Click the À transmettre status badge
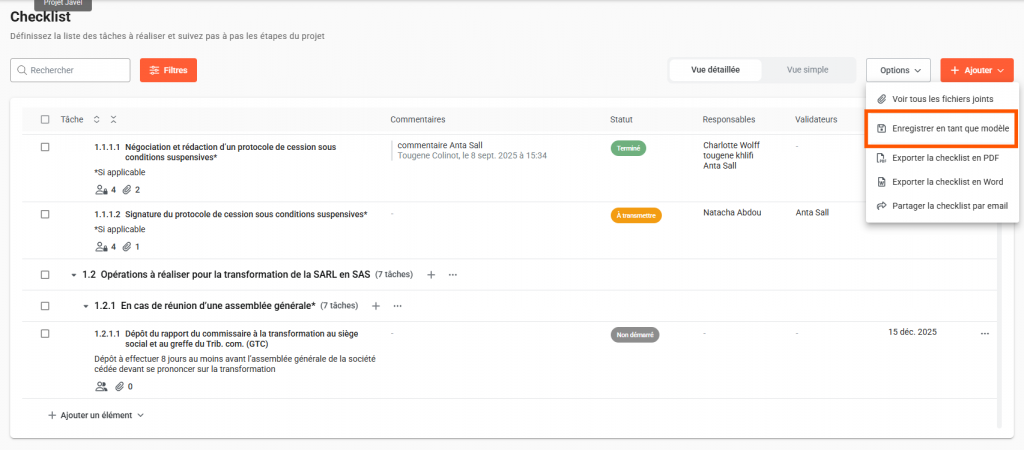Screen dimensions: 1024x450 pos(636,215)
